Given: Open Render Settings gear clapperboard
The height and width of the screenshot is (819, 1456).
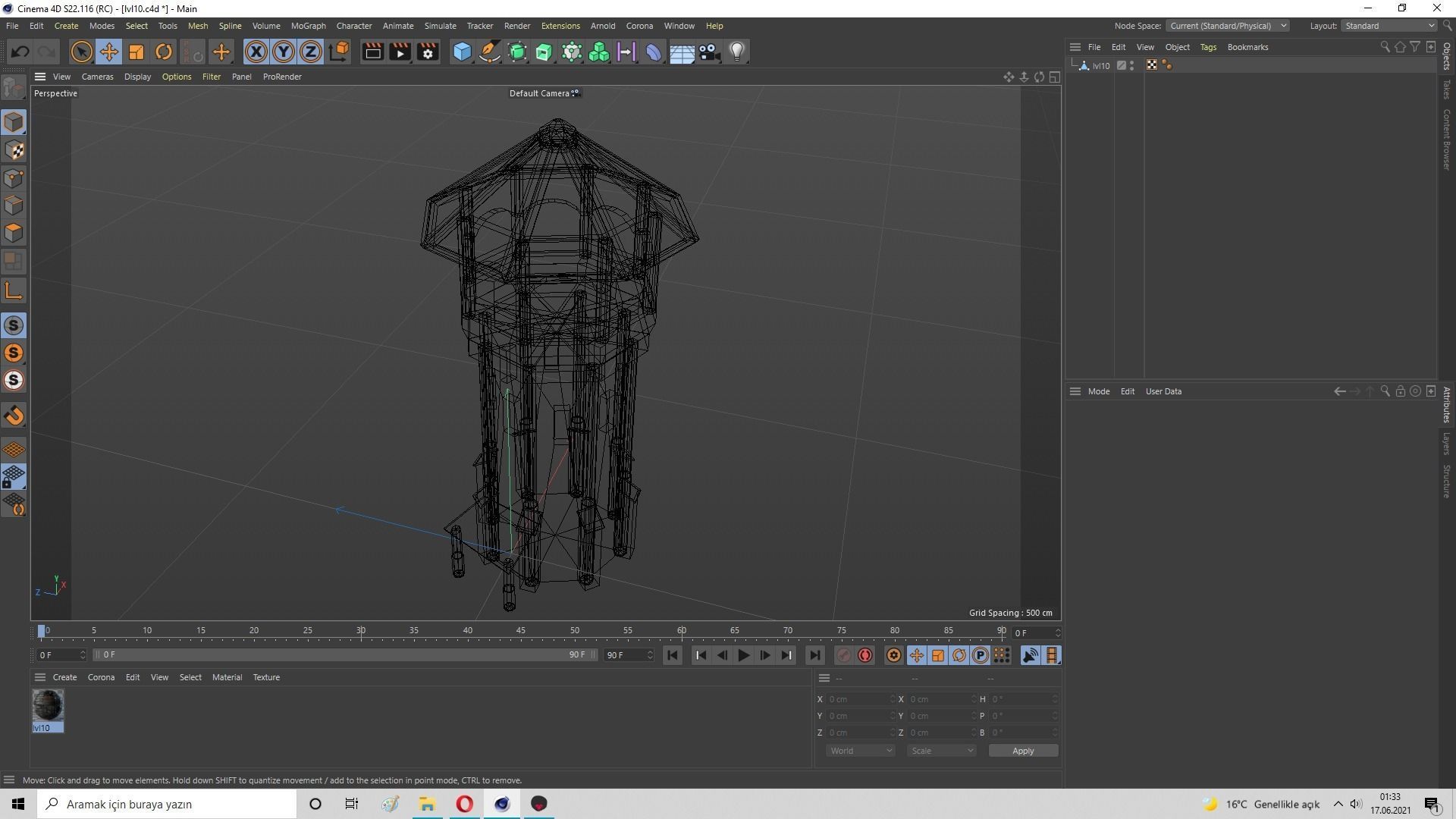Looking at the screenshot, I should click(428, 52).
